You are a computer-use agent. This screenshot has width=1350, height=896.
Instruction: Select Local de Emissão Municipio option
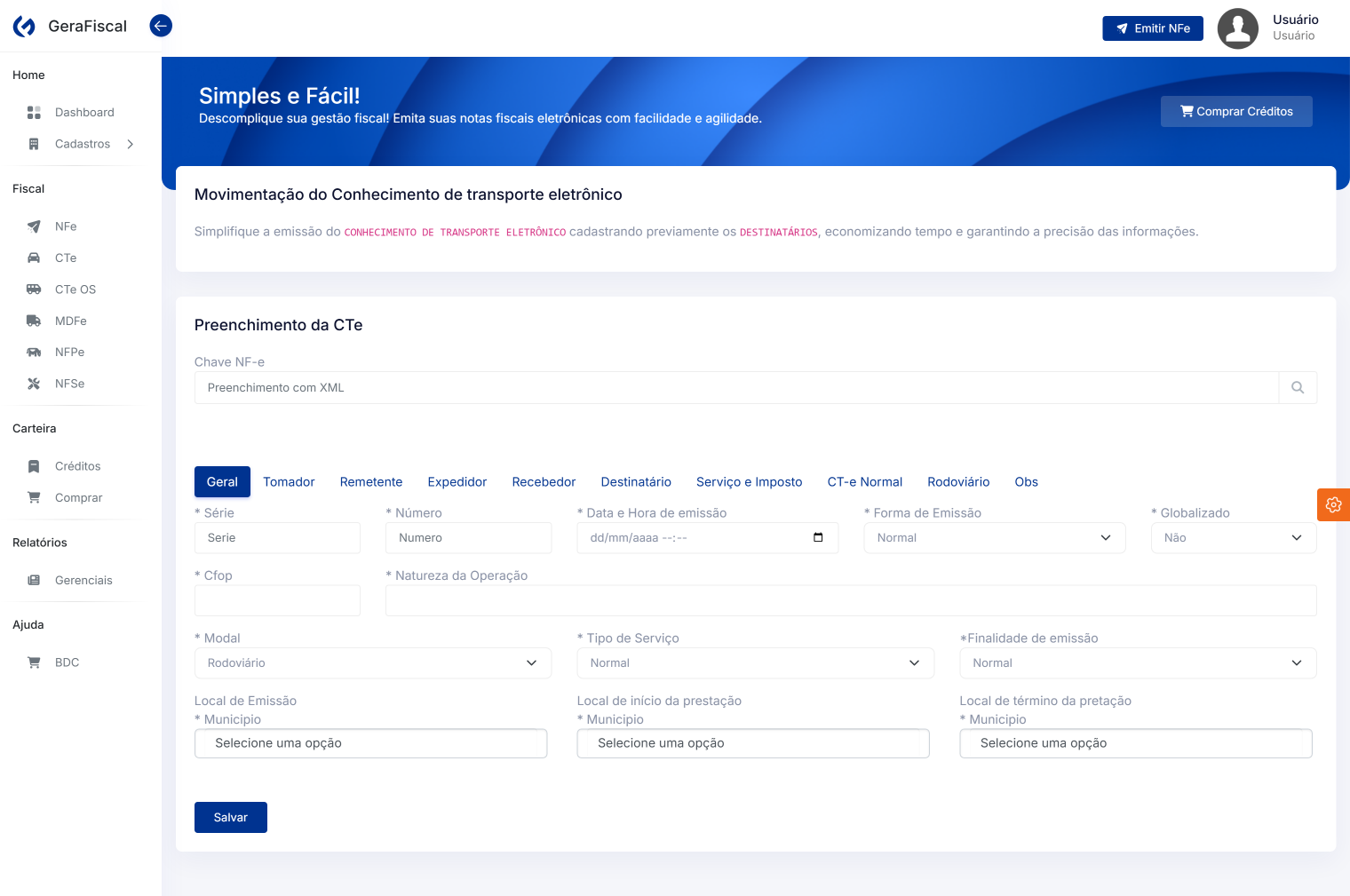[371, 743]
